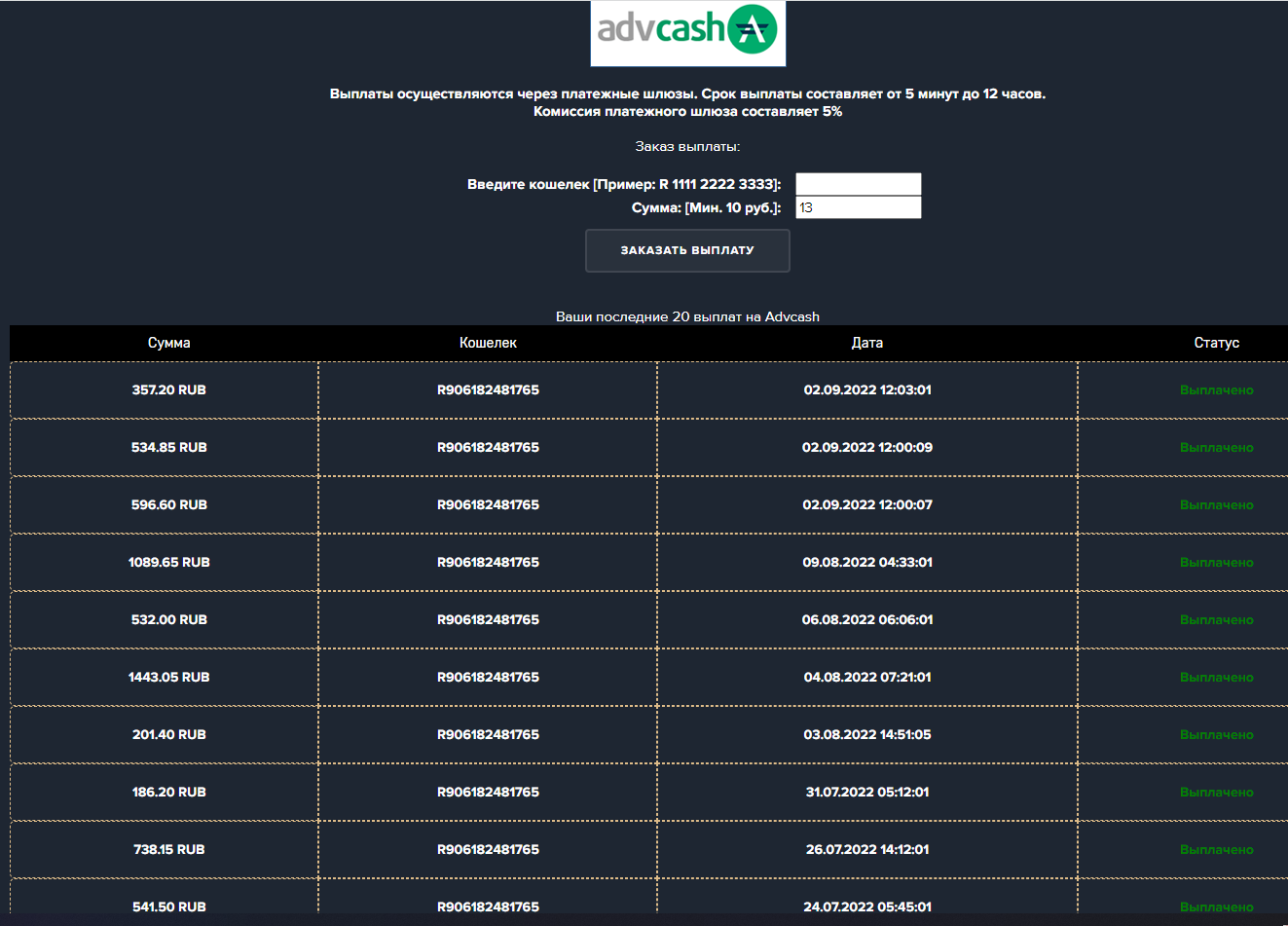Click the wallet number in the 738.15 RUB row
Screen dimensions: 1288x926
pos(488,849)
